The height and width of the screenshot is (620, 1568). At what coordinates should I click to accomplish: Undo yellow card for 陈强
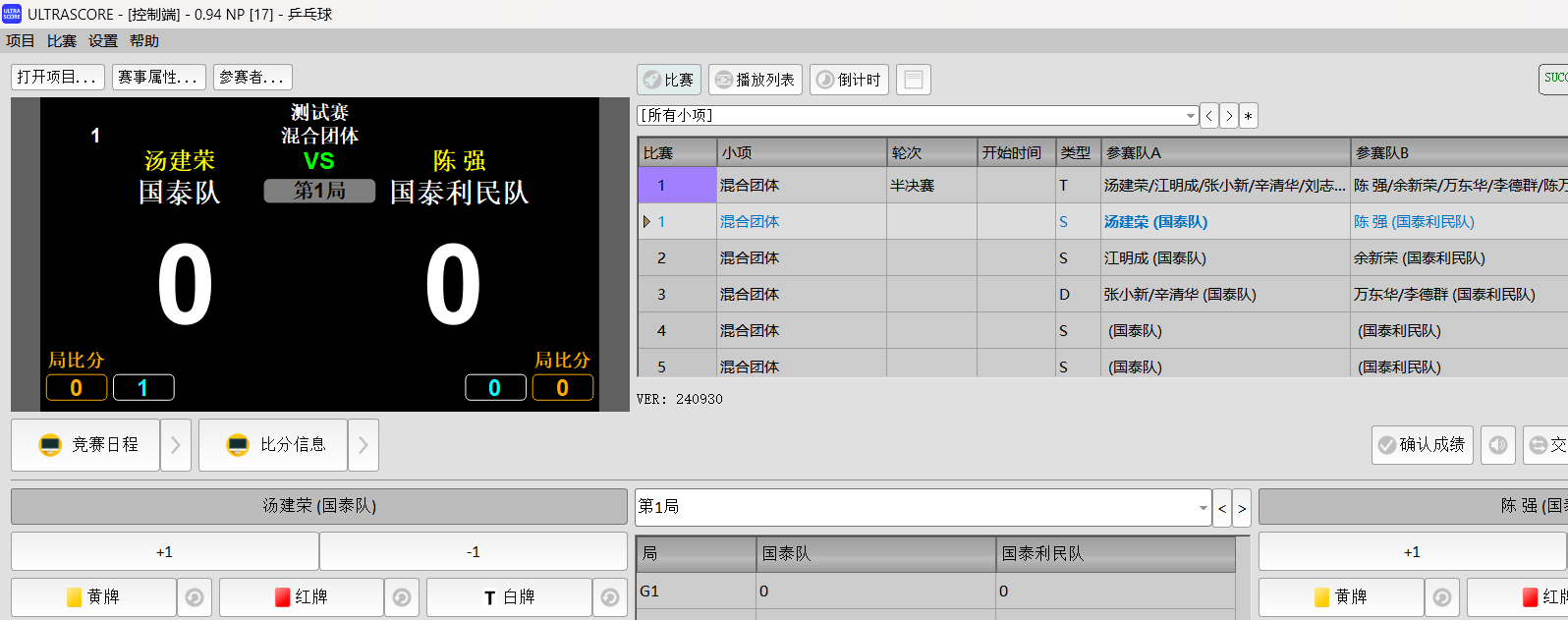pyautogui.click(x=1441, y=597)
